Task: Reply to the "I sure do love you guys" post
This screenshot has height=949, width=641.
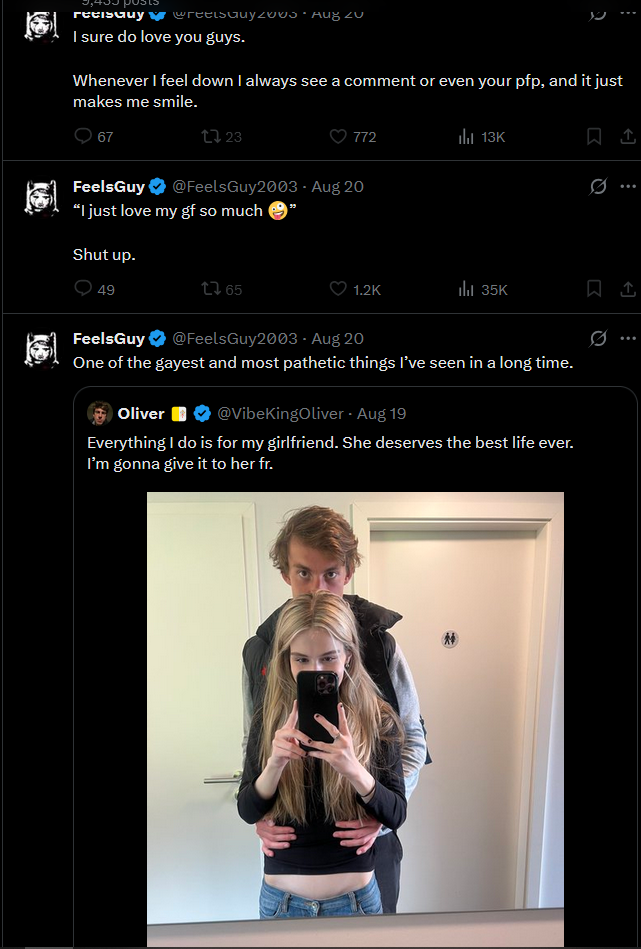Action: tap(83, 136)
